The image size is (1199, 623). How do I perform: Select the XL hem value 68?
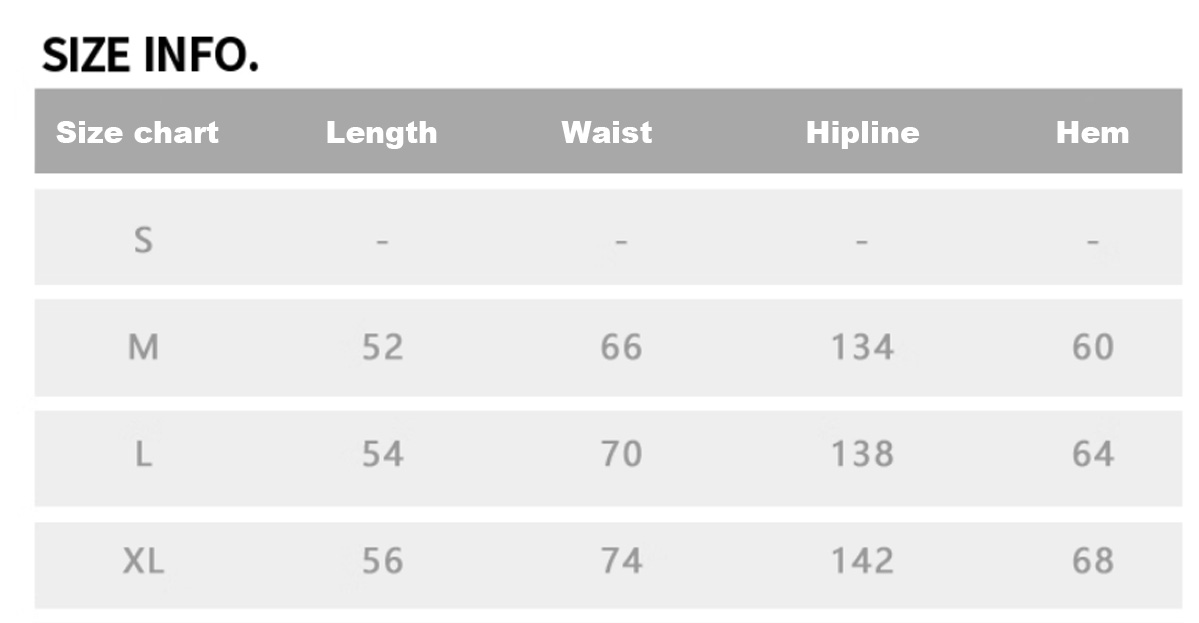pos(1092,561)
